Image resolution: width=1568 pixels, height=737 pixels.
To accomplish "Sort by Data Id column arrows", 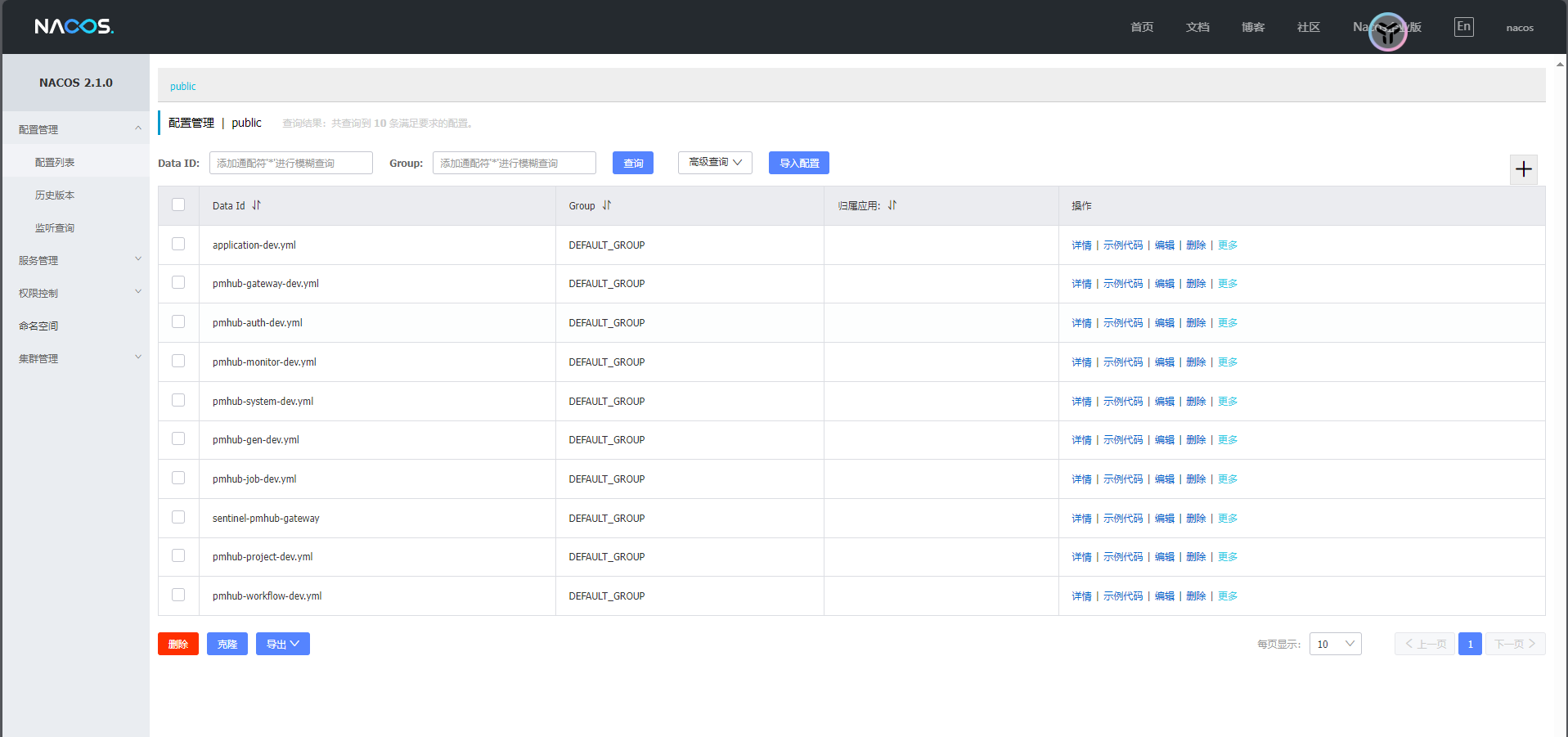I will click(256, 205).
